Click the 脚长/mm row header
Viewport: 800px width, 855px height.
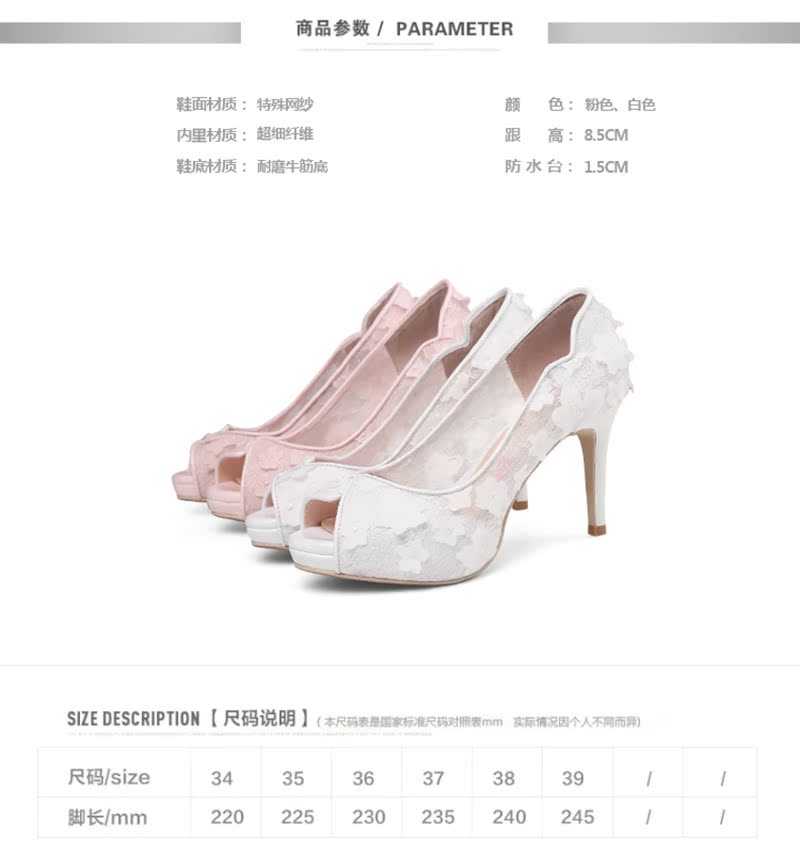107,817
